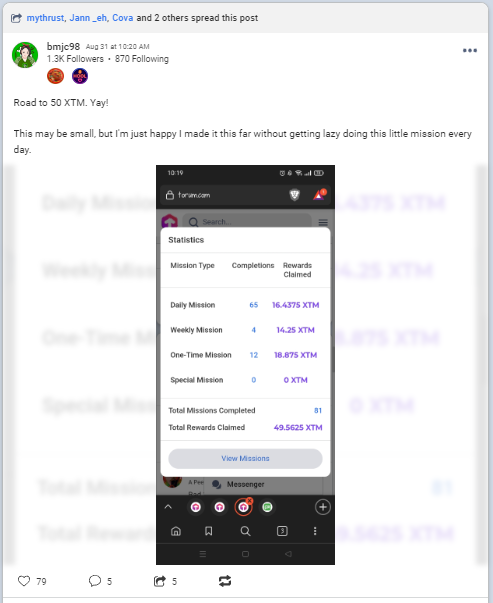Open comments via speech bubble icon
Image resolution: width=493 pixels, height=603 pixels.
pyautogui.click(x=95, y=581)
